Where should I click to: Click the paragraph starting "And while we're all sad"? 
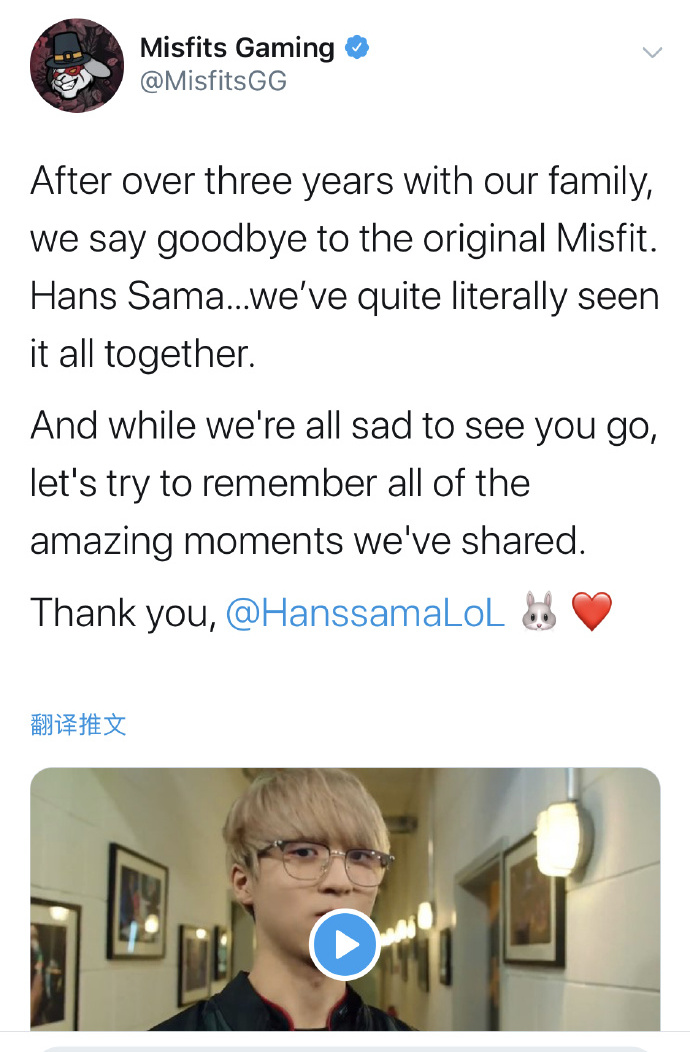(344, 483)
